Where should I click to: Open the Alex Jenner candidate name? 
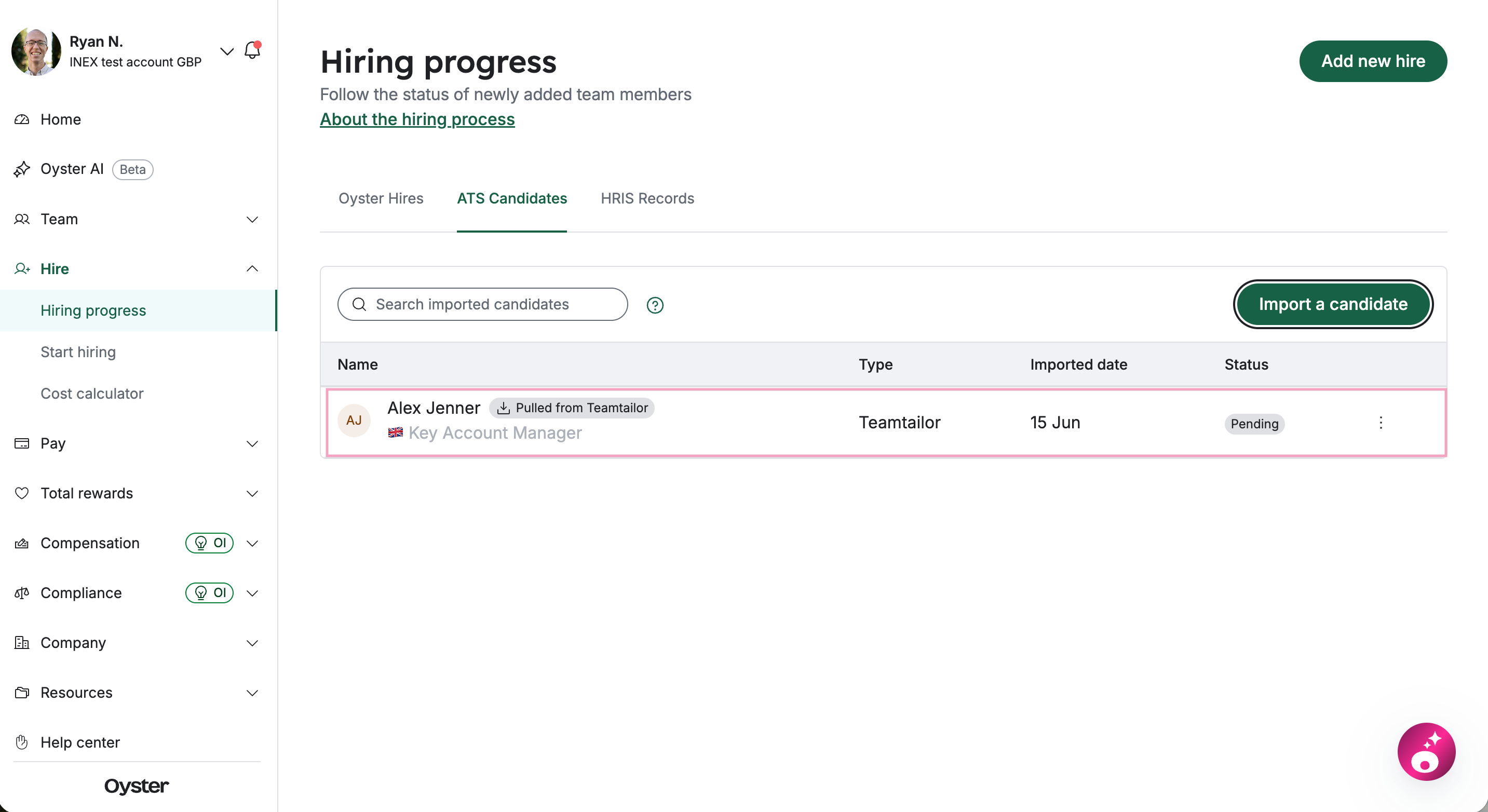(433, 408)
